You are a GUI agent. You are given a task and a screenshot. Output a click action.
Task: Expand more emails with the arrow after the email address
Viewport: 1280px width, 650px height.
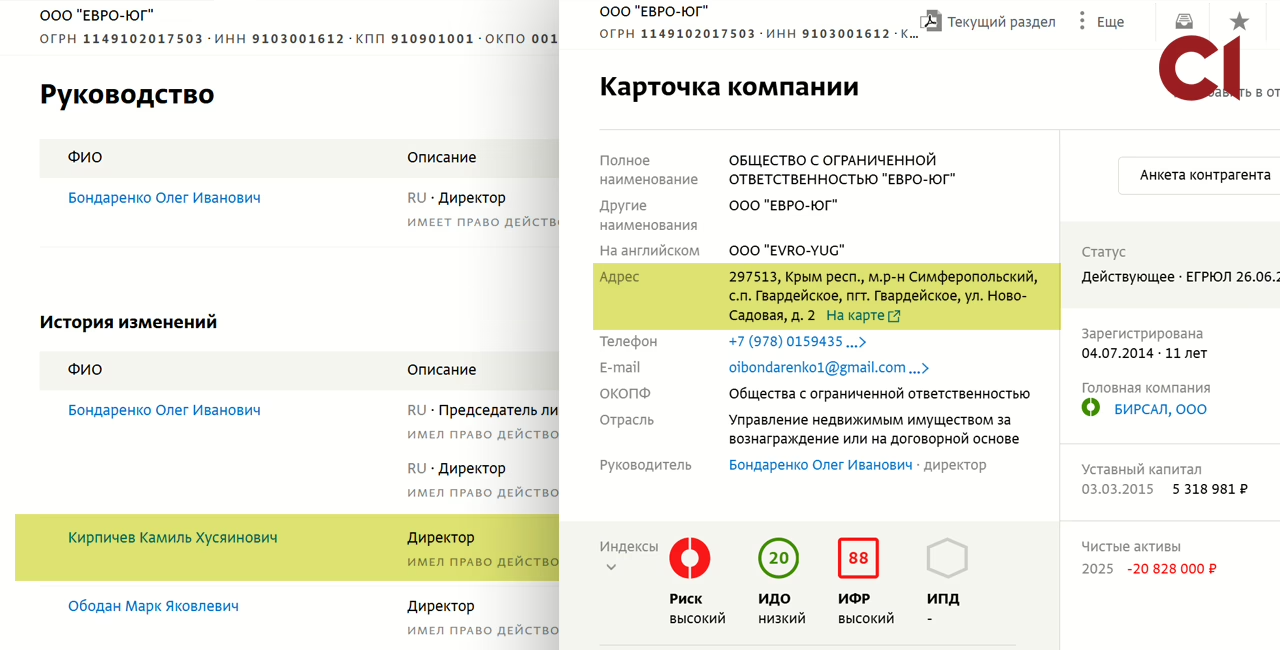click(x=919, y=368)
